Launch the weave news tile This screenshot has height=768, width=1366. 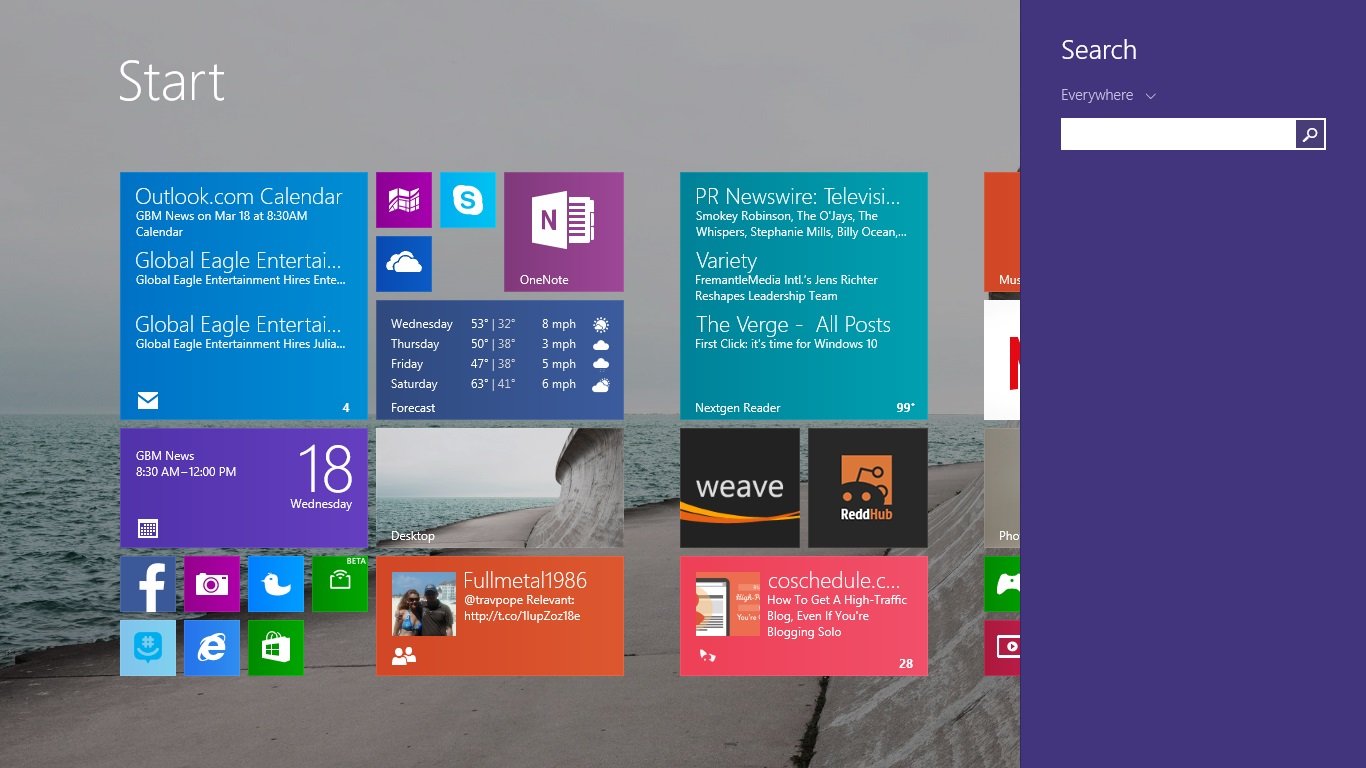(x=740, y=488)
